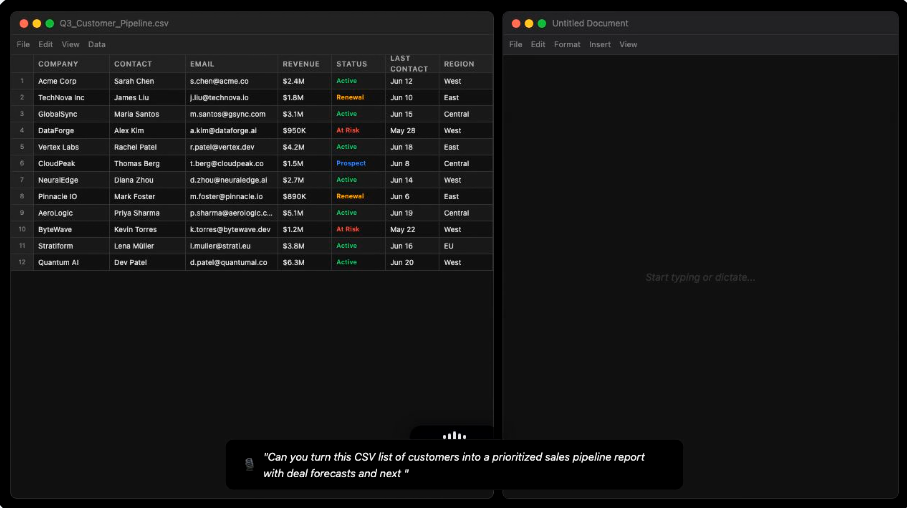Click Renewal status in TechNova Inc row
This screenshot has height=508, width=907.
coord(350,97)
